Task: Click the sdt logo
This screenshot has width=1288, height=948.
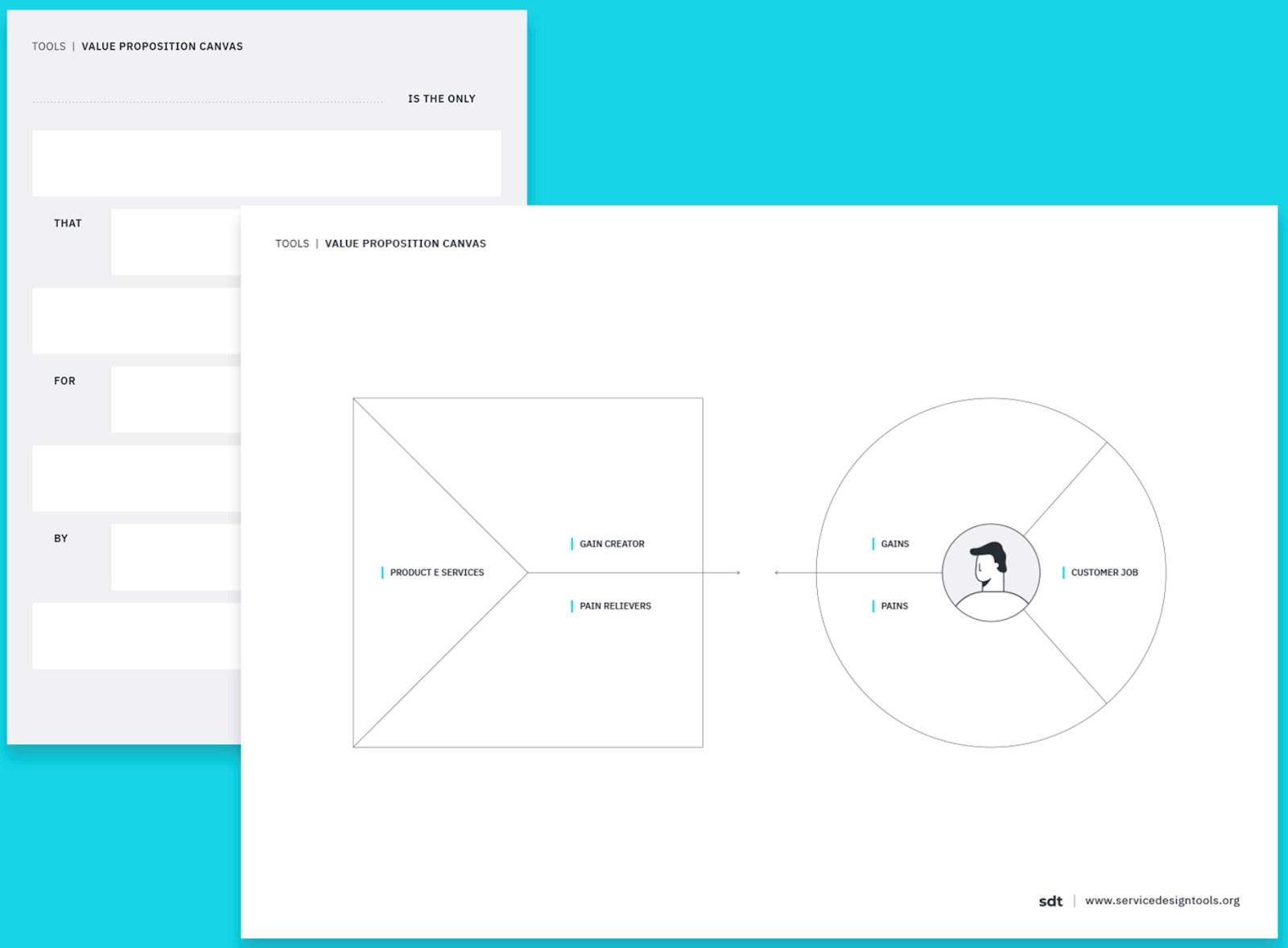Action: point(1050,901)
